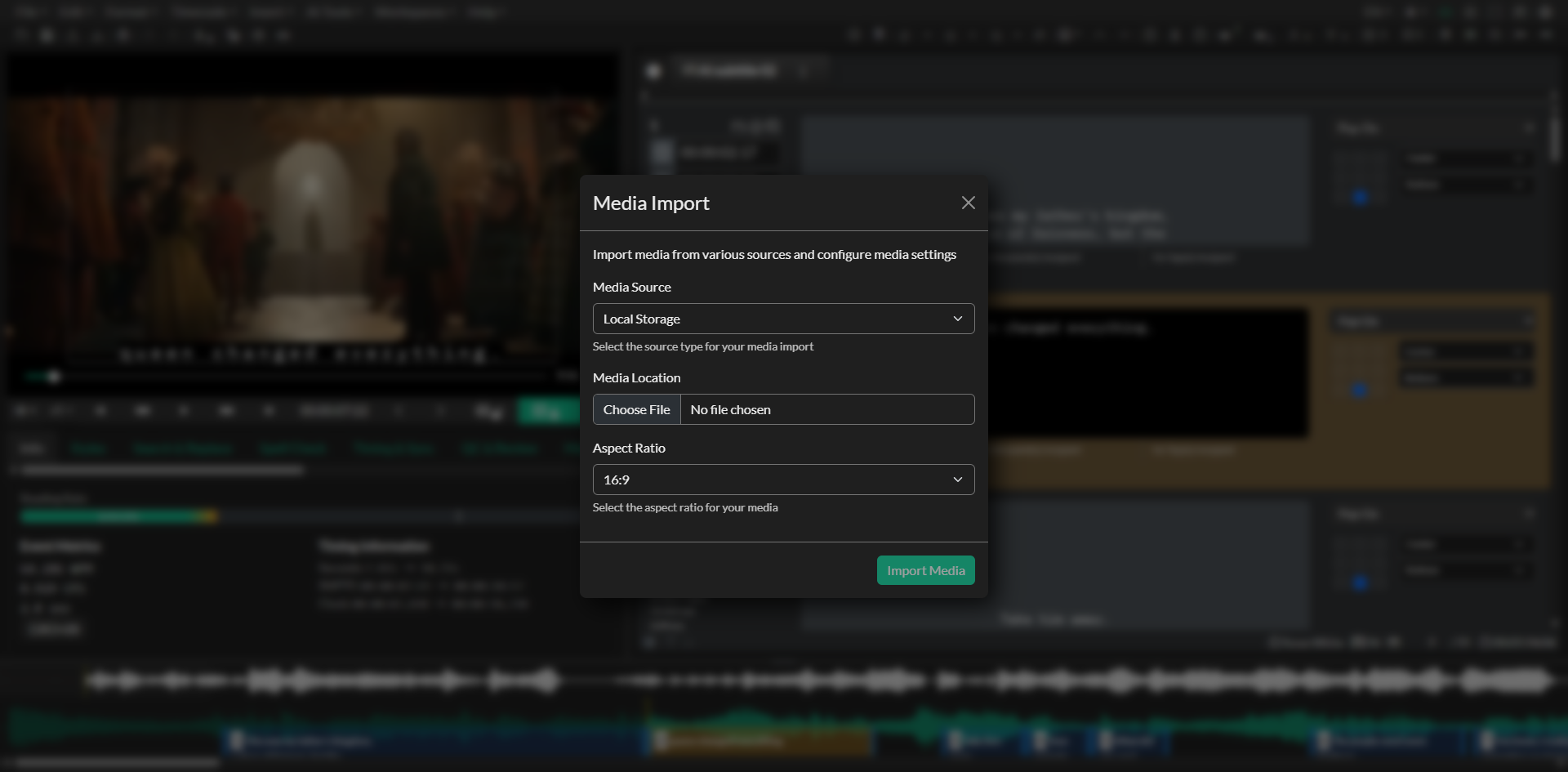Click the 'Media Import' dialog title
Viewport: 1568px width, 772px height.
651,203
